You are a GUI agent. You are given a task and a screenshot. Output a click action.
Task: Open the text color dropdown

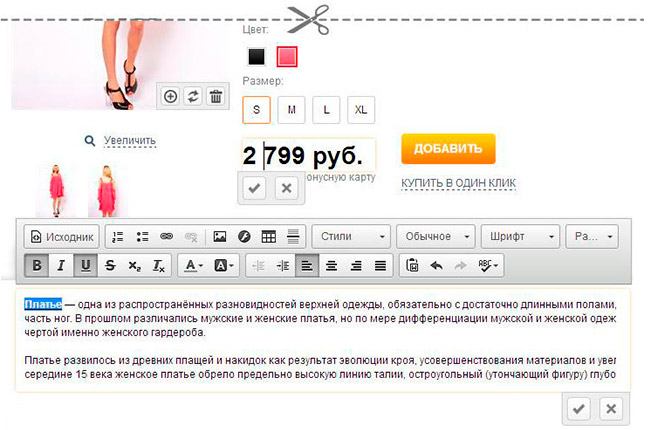(194, 265)
